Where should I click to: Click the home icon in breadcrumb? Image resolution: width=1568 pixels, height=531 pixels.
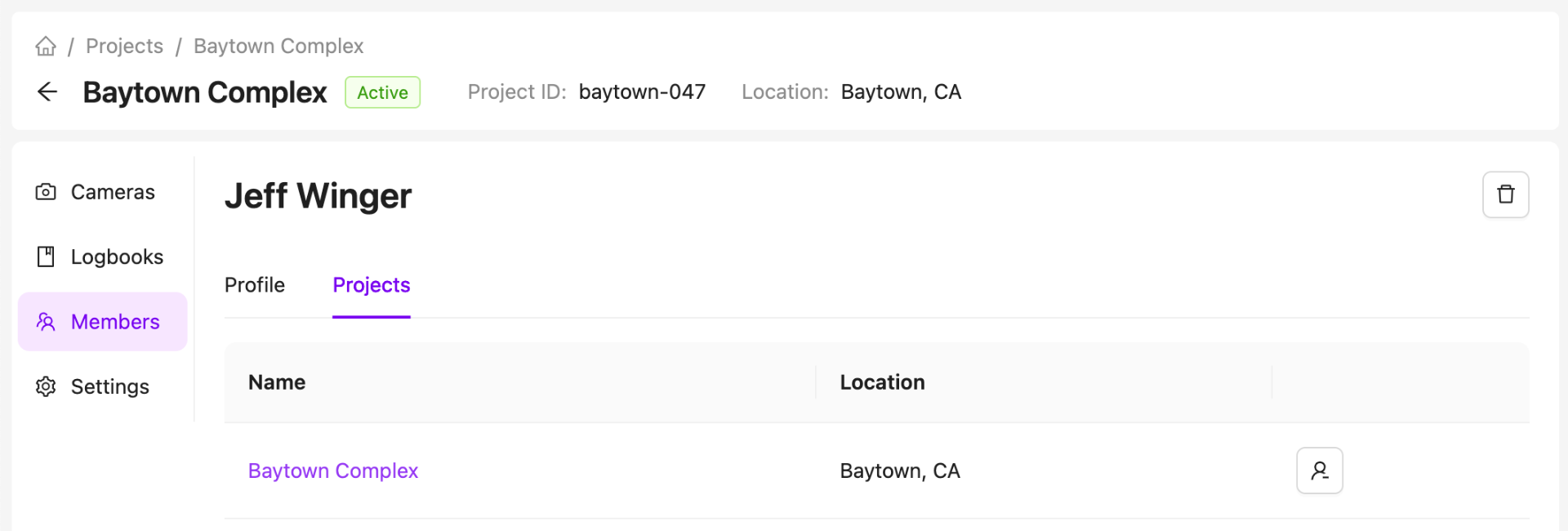coord(46,47)
